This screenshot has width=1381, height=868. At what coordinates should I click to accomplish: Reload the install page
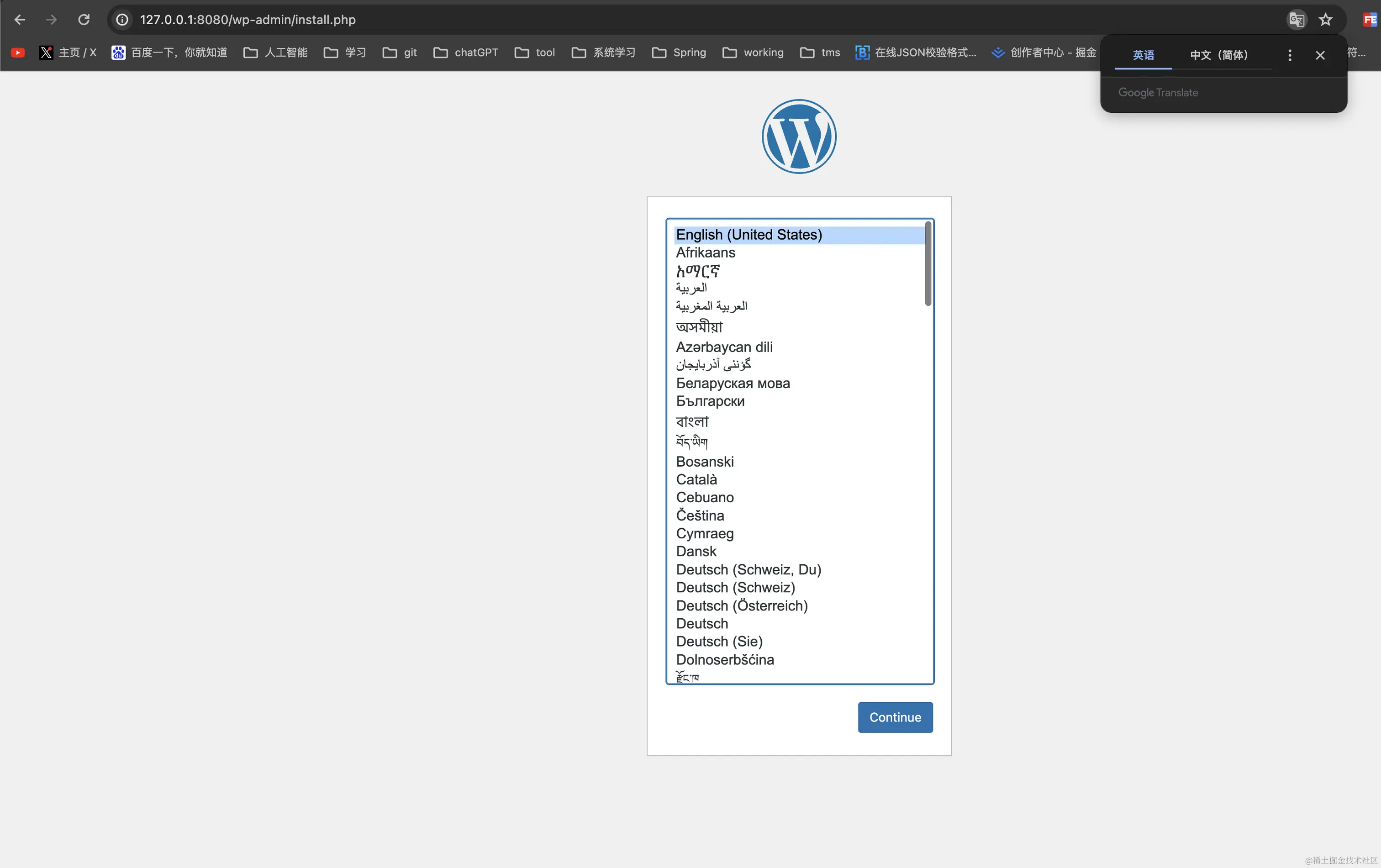click(x=84, y=20)
